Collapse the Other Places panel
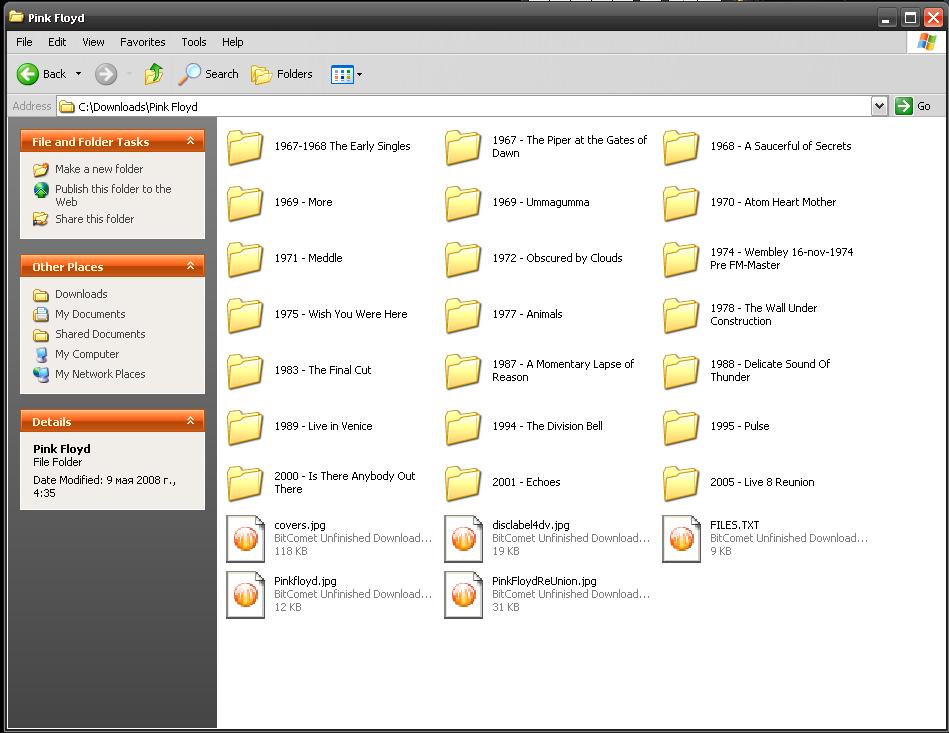The height and width of the screenshot is (733, 949). coord(190,267)
